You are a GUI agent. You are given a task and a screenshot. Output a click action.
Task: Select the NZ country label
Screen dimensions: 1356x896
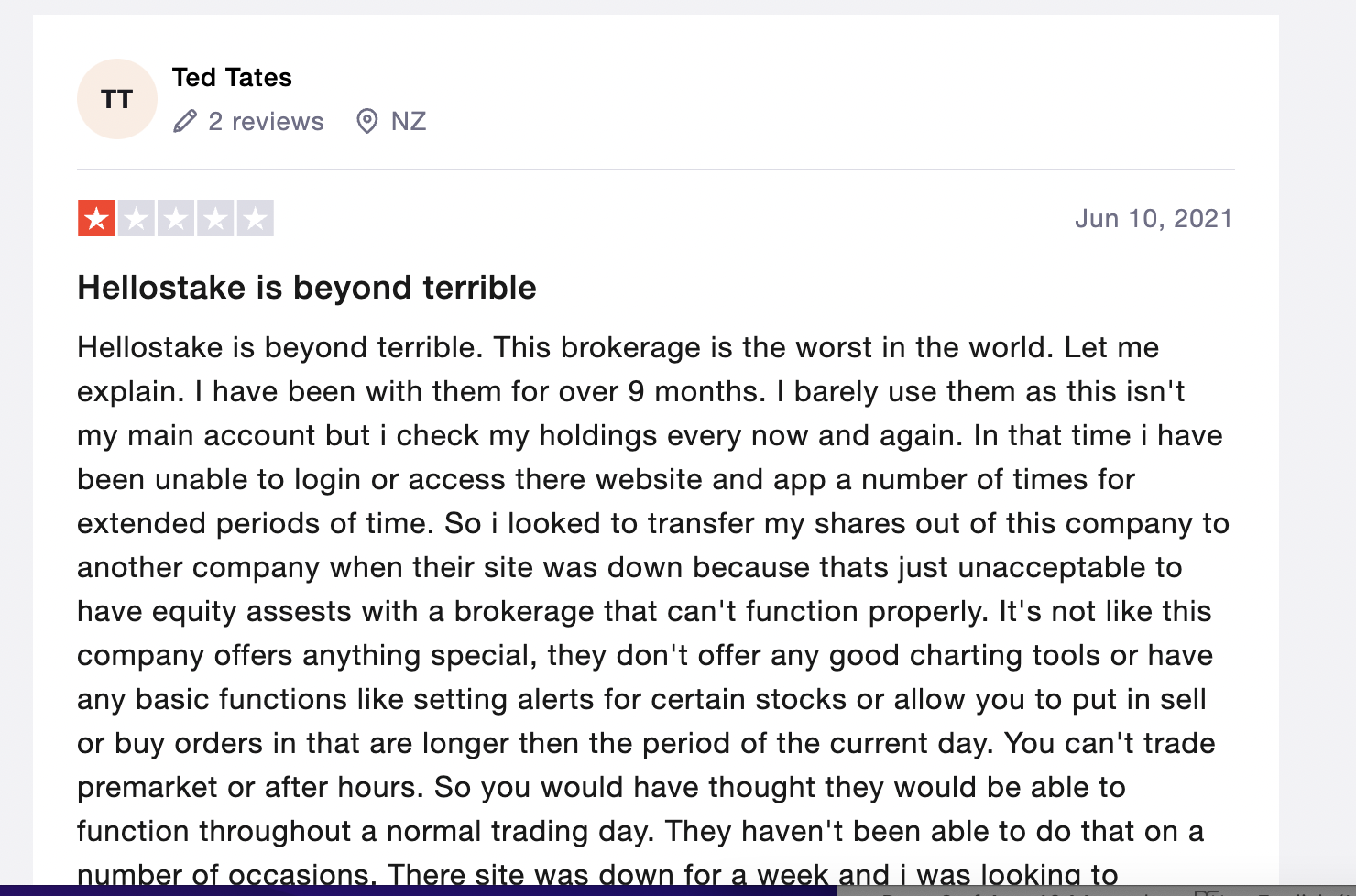pos(409,122)
